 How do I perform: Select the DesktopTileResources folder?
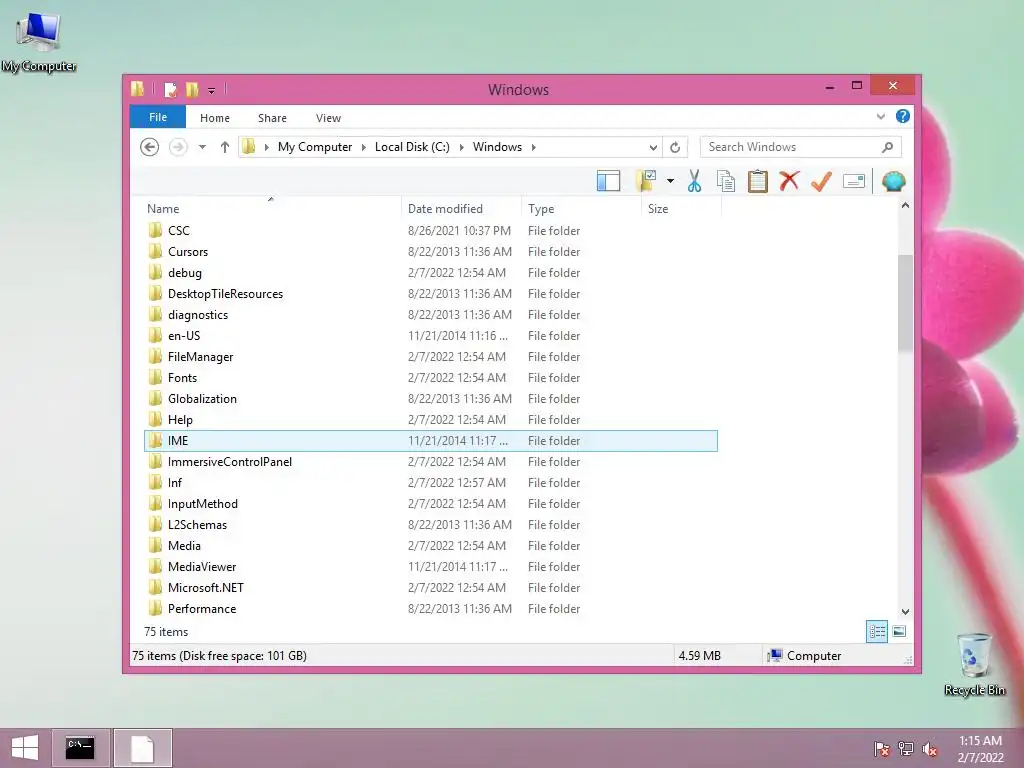pos(430,293)
